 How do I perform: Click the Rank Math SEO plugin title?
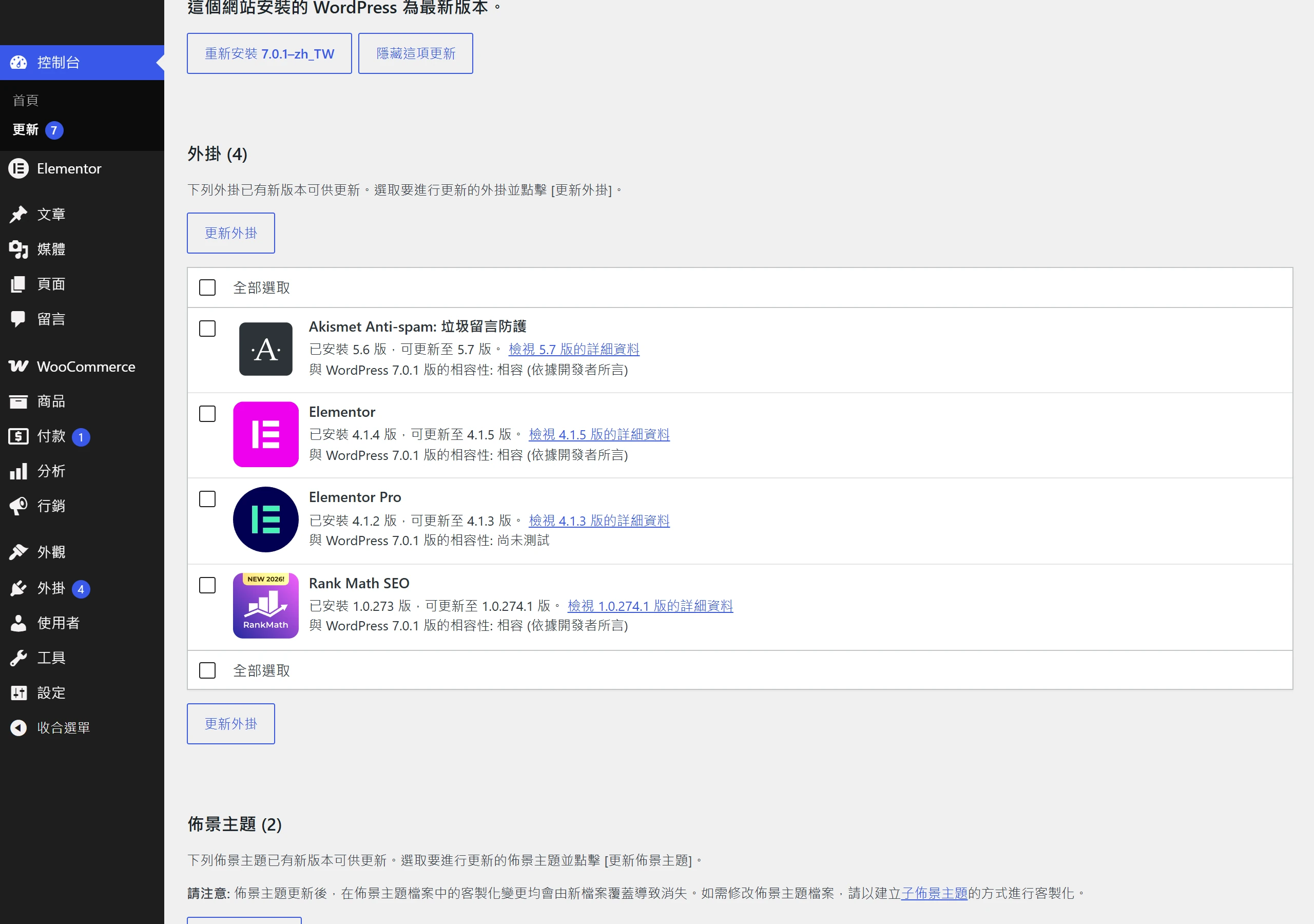click(x=359, y=583)
